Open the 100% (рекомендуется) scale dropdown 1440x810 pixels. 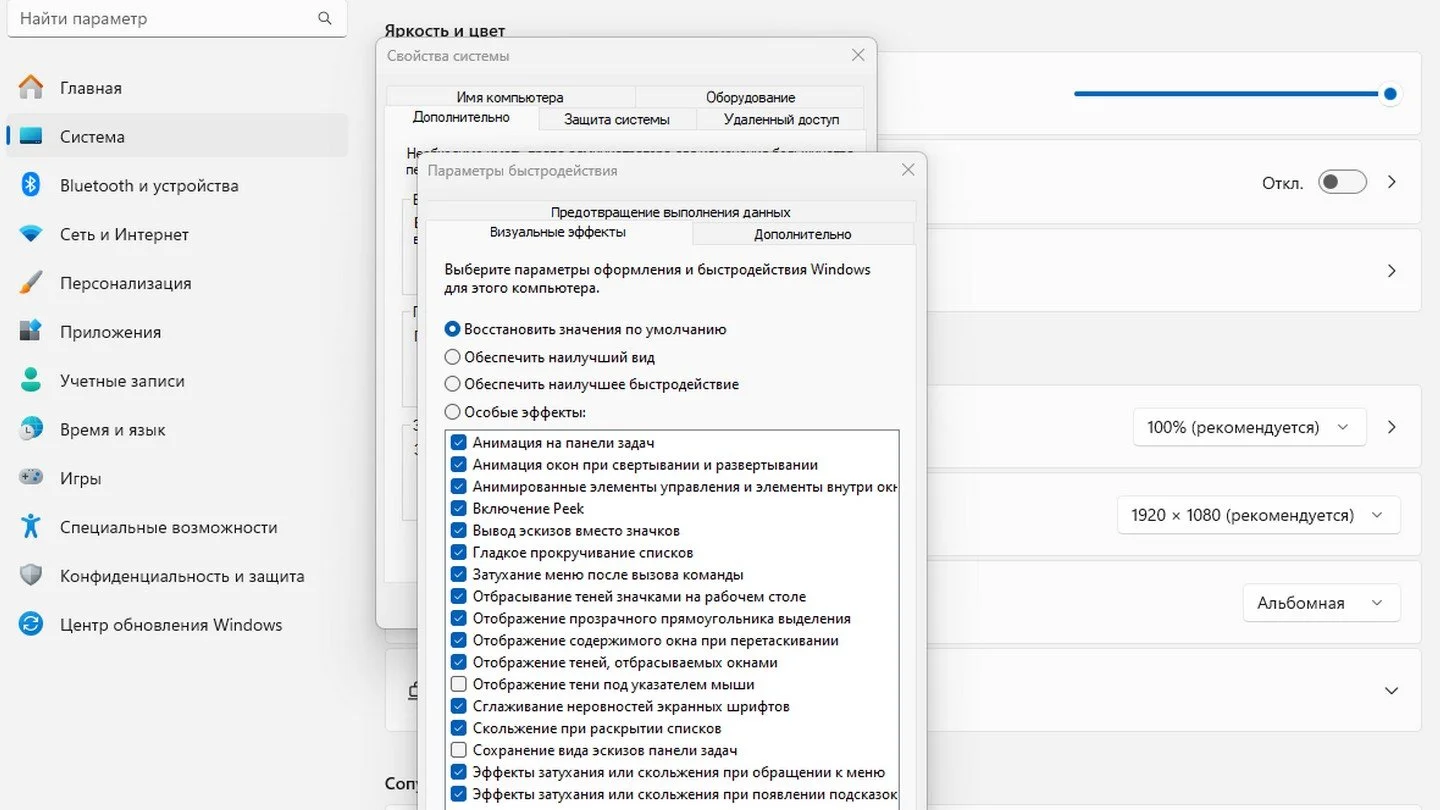(1249, 427)
